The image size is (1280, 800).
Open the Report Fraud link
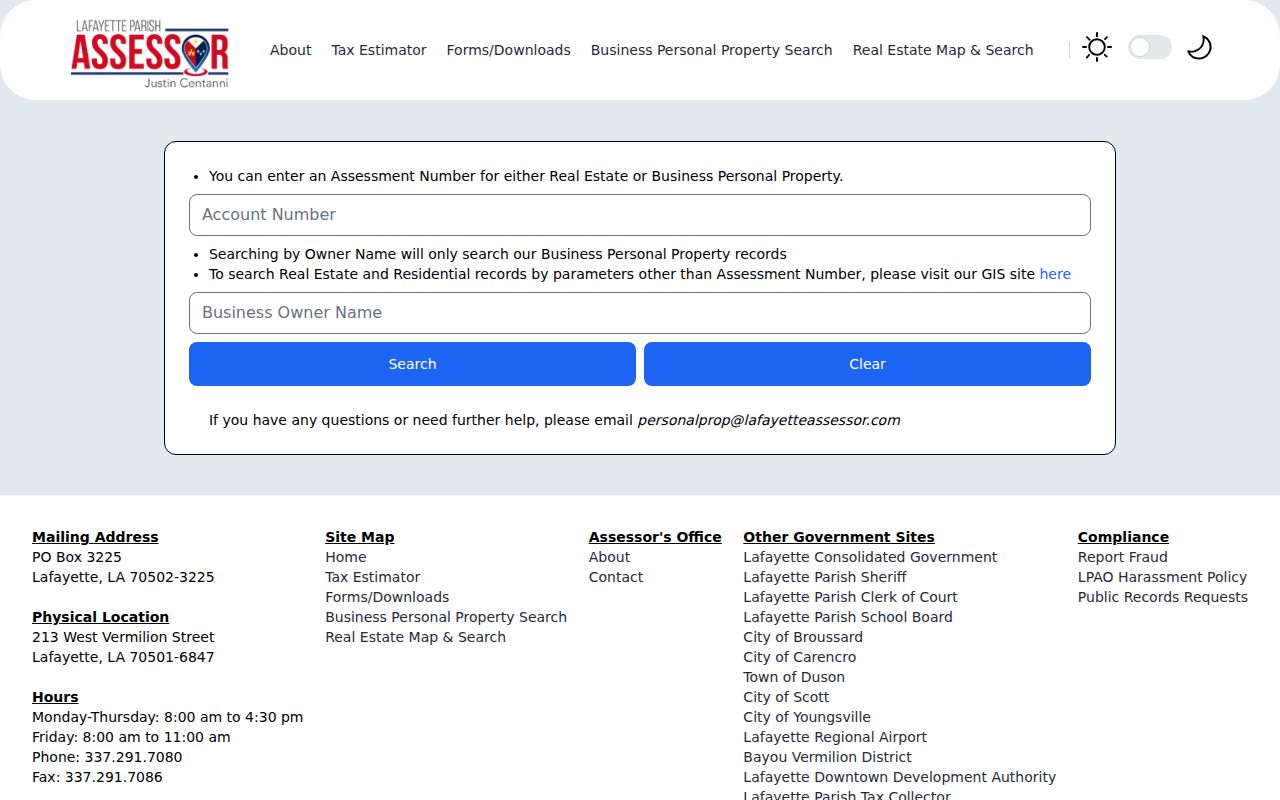pos(1123,557)
